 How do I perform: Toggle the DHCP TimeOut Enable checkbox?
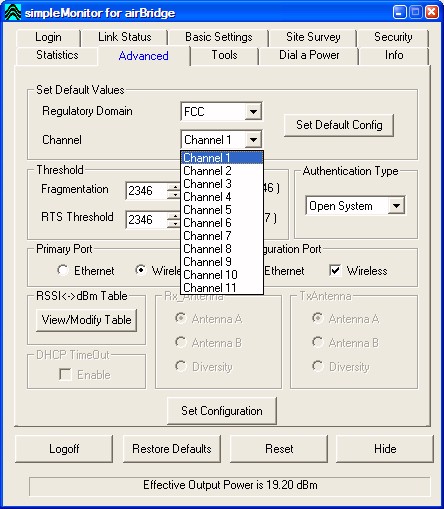(x=65, y=374)
